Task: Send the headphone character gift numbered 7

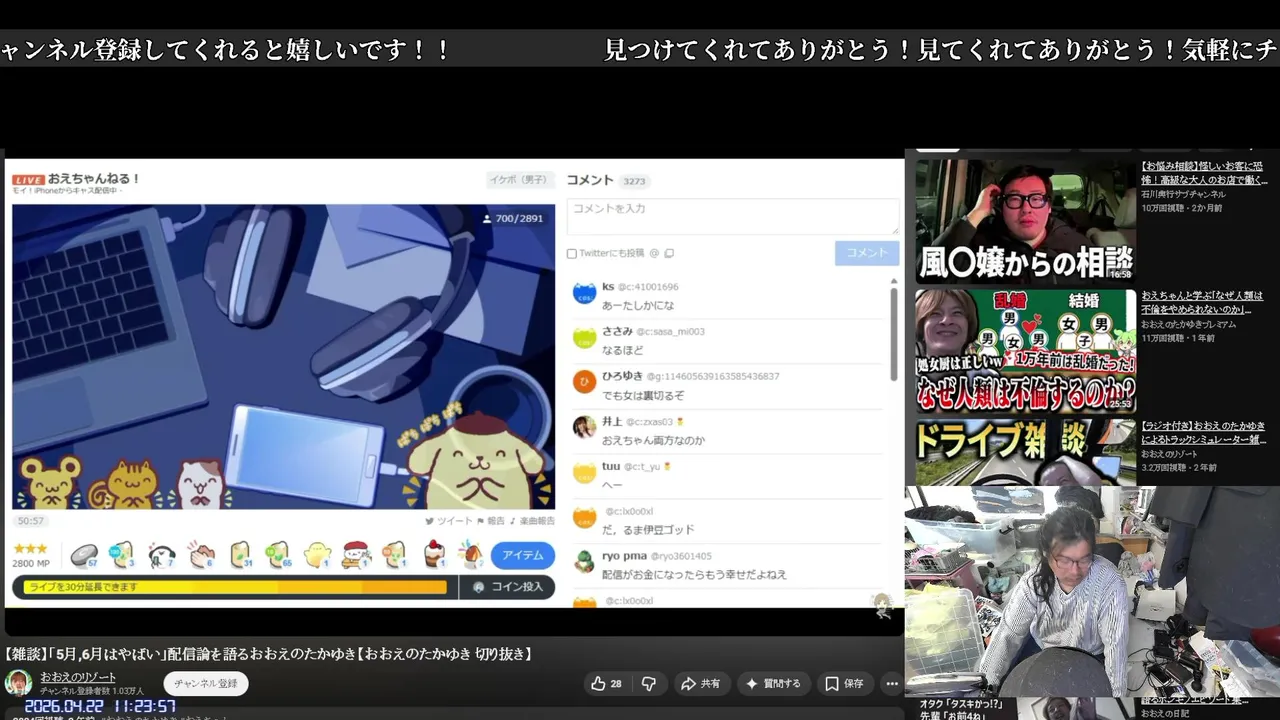Action: point(161,555)
